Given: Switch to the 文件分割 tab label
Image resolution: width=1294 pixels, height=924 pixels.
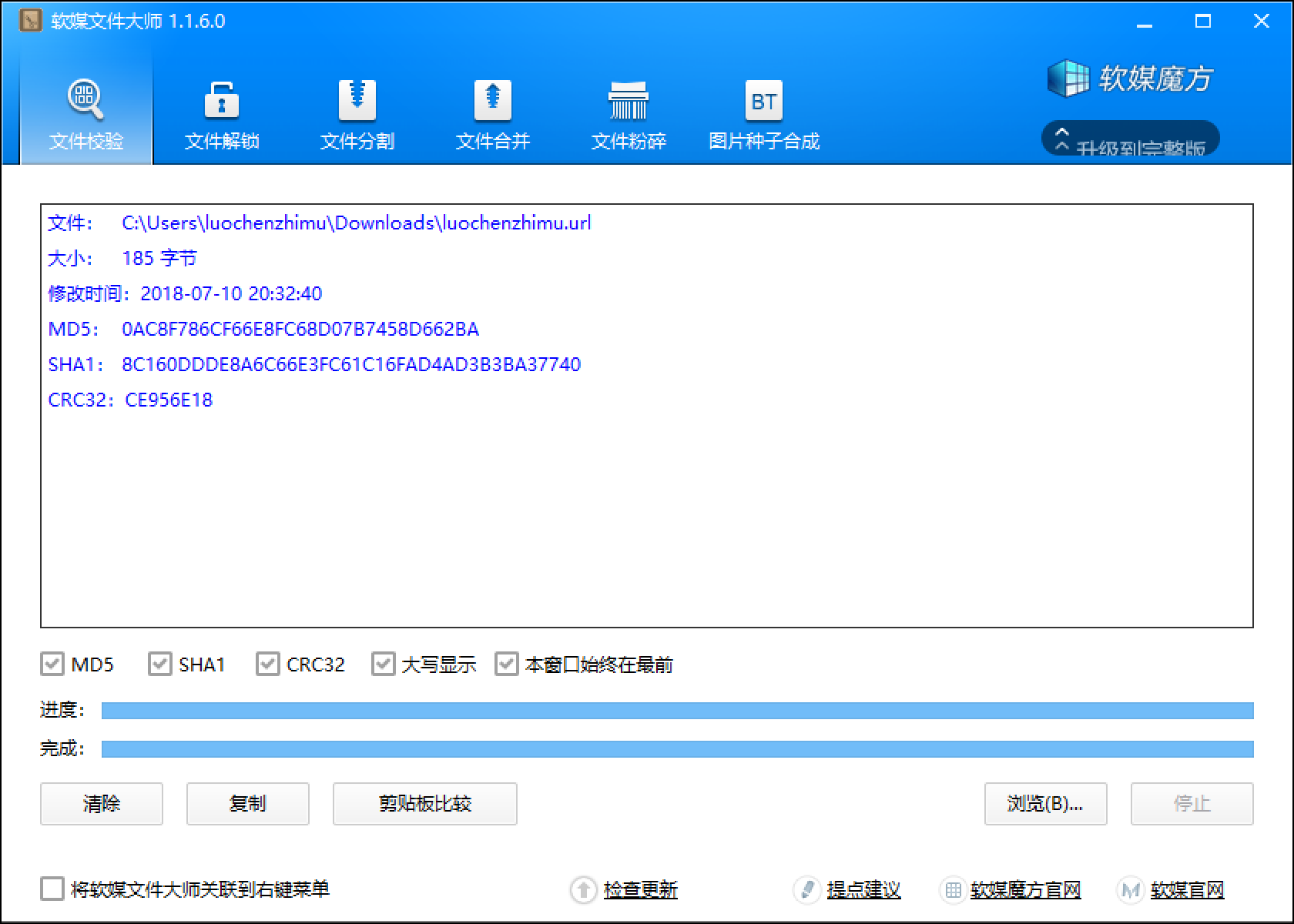Looking at the screenshot, I should pyautogui.click(x=357, y=141).
